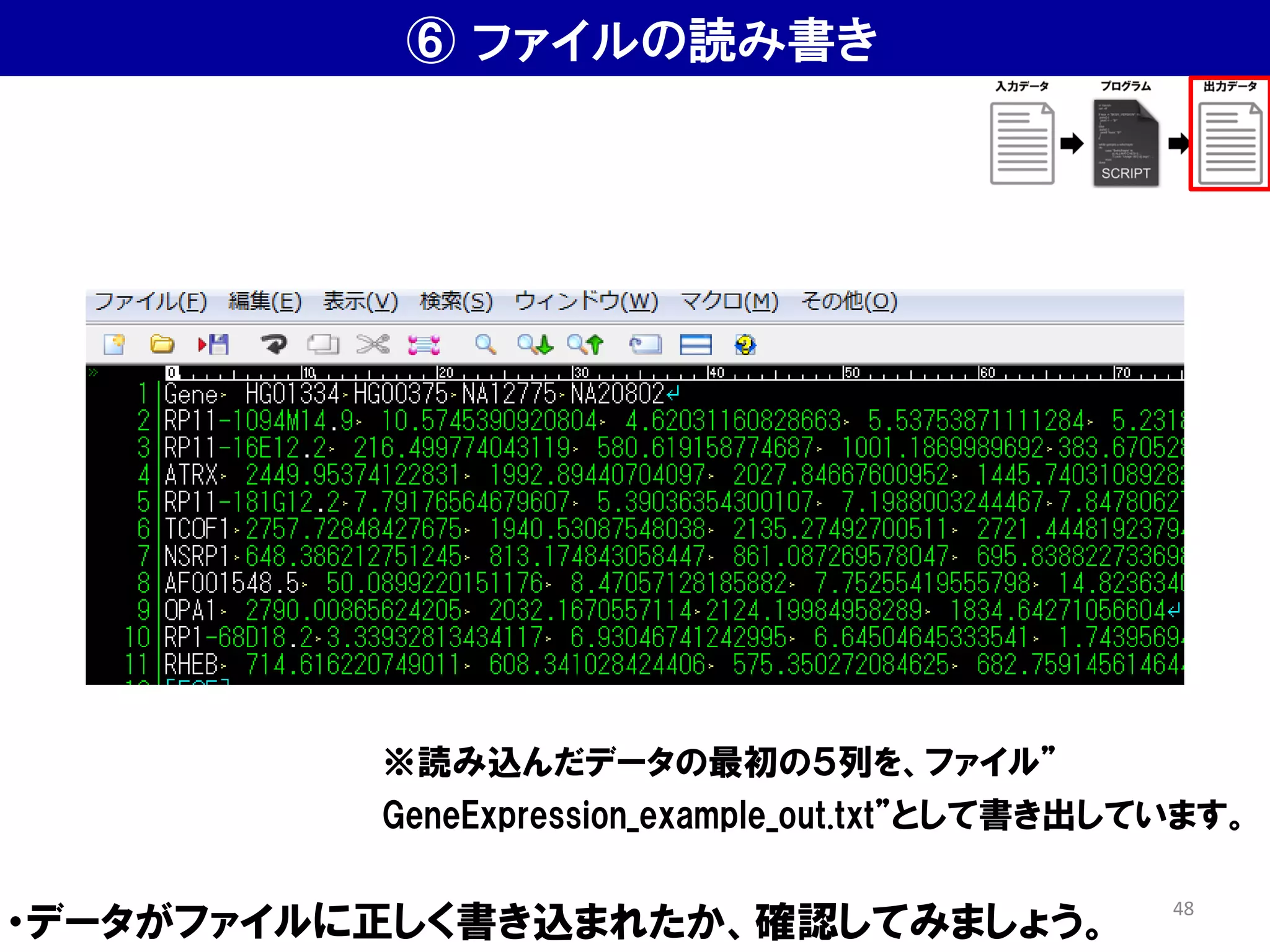This screenshot has width=1270, height=952.
Task: Click the gray copy pages icon
Action: [x=323, y=344]
